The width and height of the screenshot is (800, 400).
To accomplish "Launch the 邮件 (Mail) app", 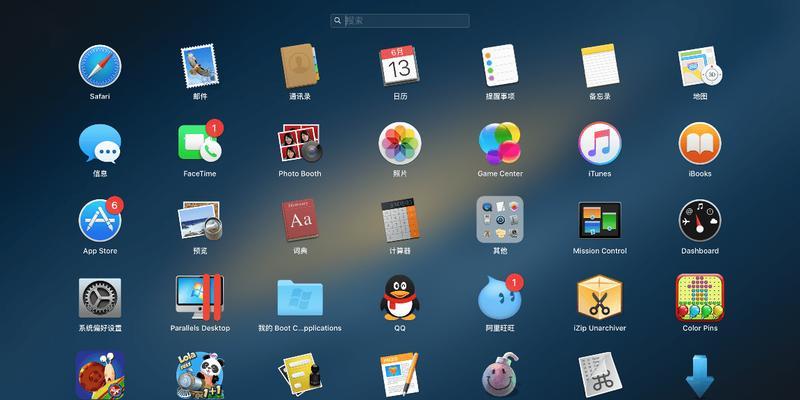I will 200,66.
